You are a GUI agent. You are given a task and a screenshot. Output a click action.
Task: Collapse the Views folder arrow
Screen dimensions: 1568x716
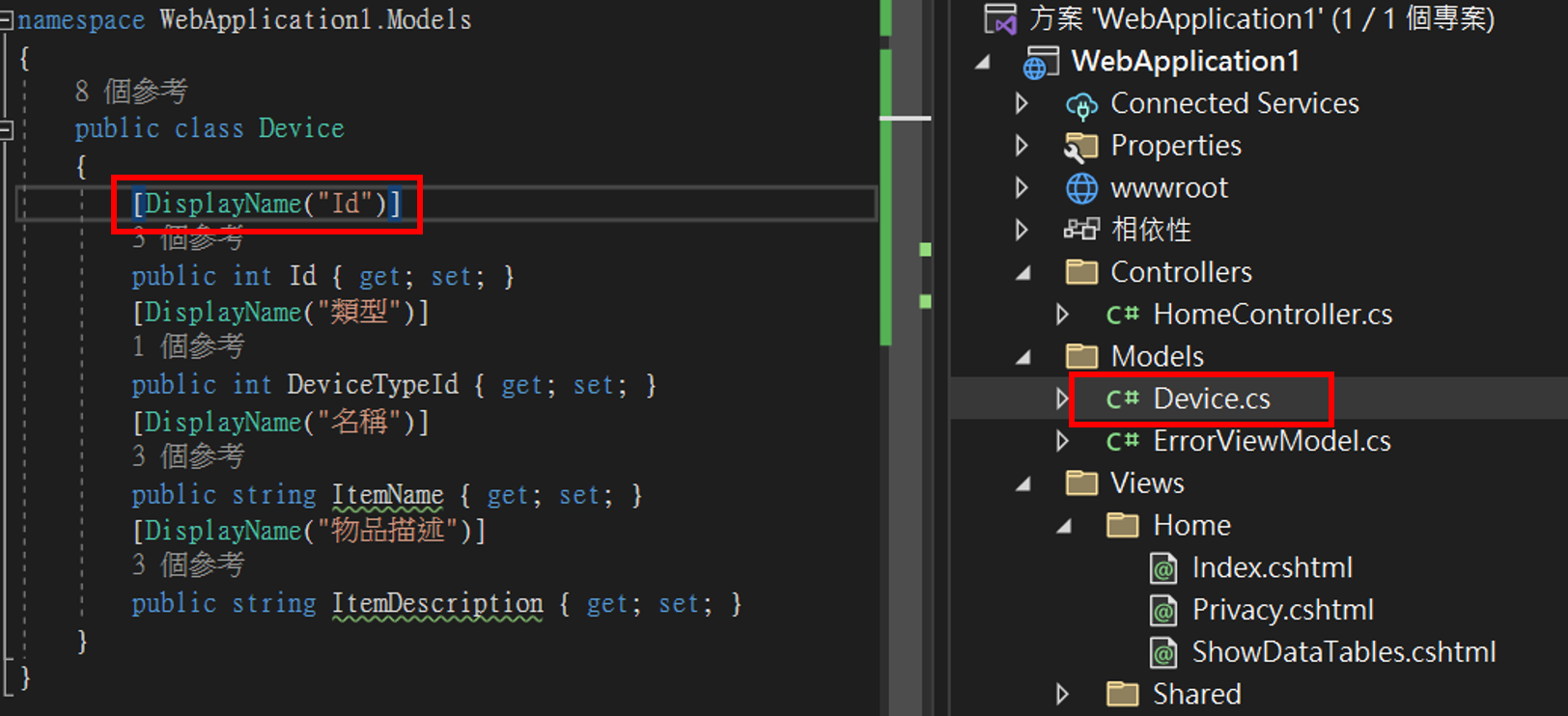[x=1023, y=483]
